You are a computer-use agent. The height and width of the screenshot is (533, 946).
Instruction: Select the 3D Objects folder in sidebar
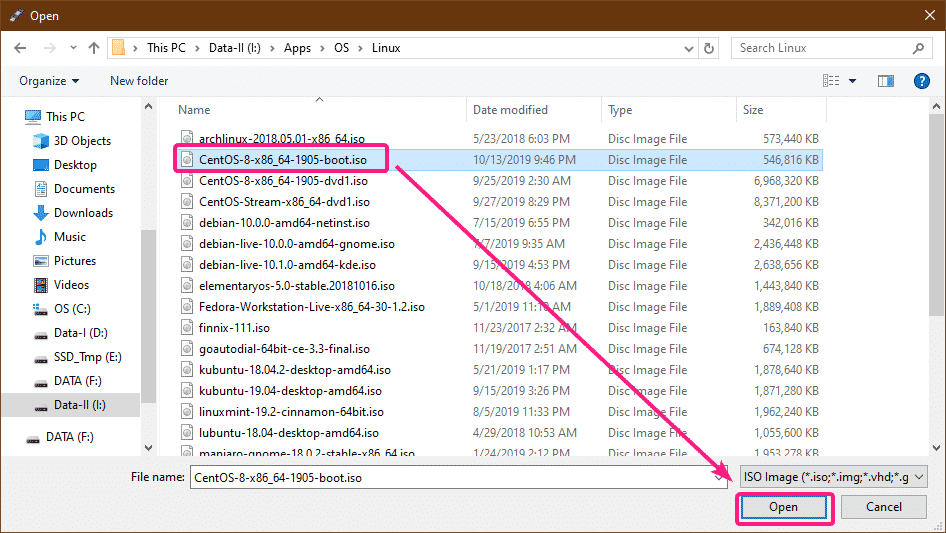coord(82,141)
